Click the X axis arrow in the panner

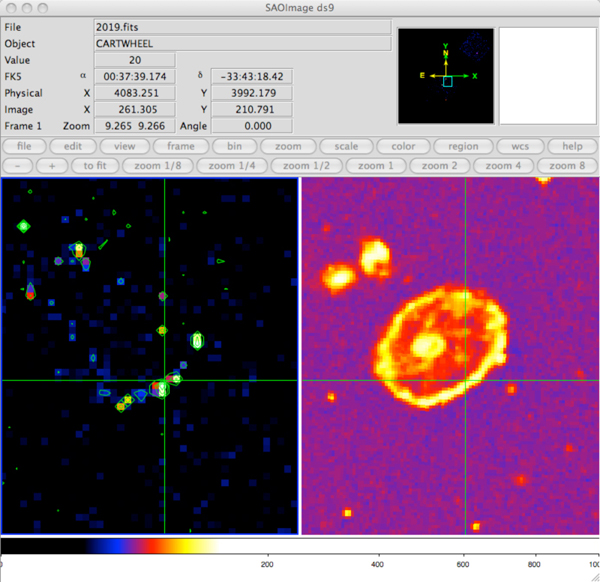pyautogui.click(x=461, y=76)
